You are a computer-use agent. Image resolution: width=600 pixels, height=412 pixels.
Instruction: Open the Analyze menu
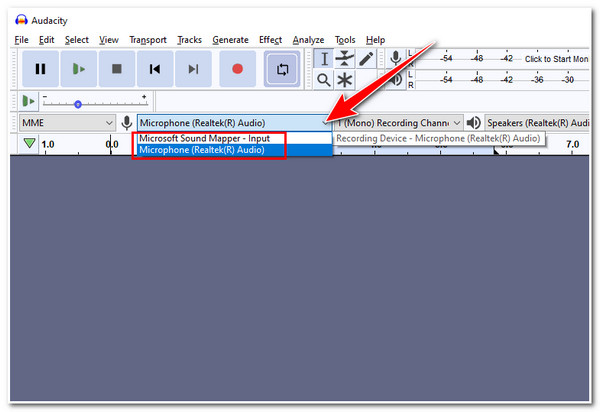308,40
